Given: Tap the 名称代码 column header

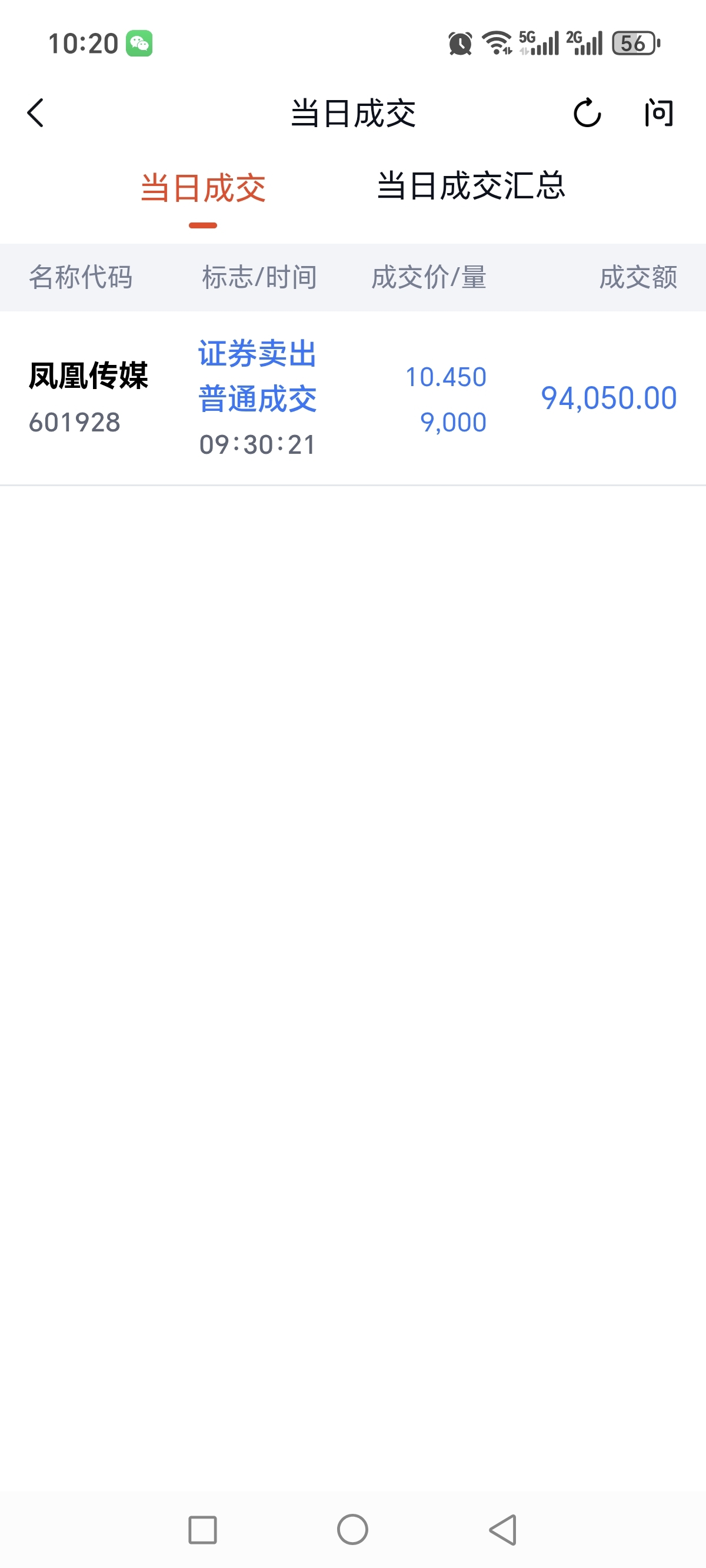Looking at the screenshot, I should pyautogui.click(x=81, y=278).
